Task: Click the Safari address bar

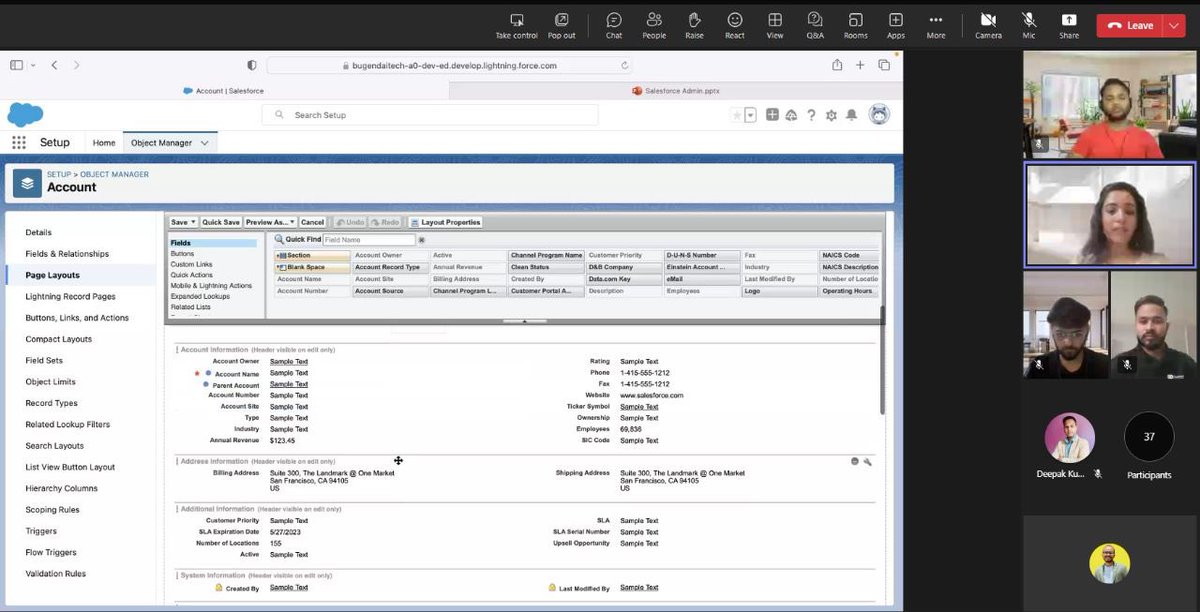Action: click(450, 65)
